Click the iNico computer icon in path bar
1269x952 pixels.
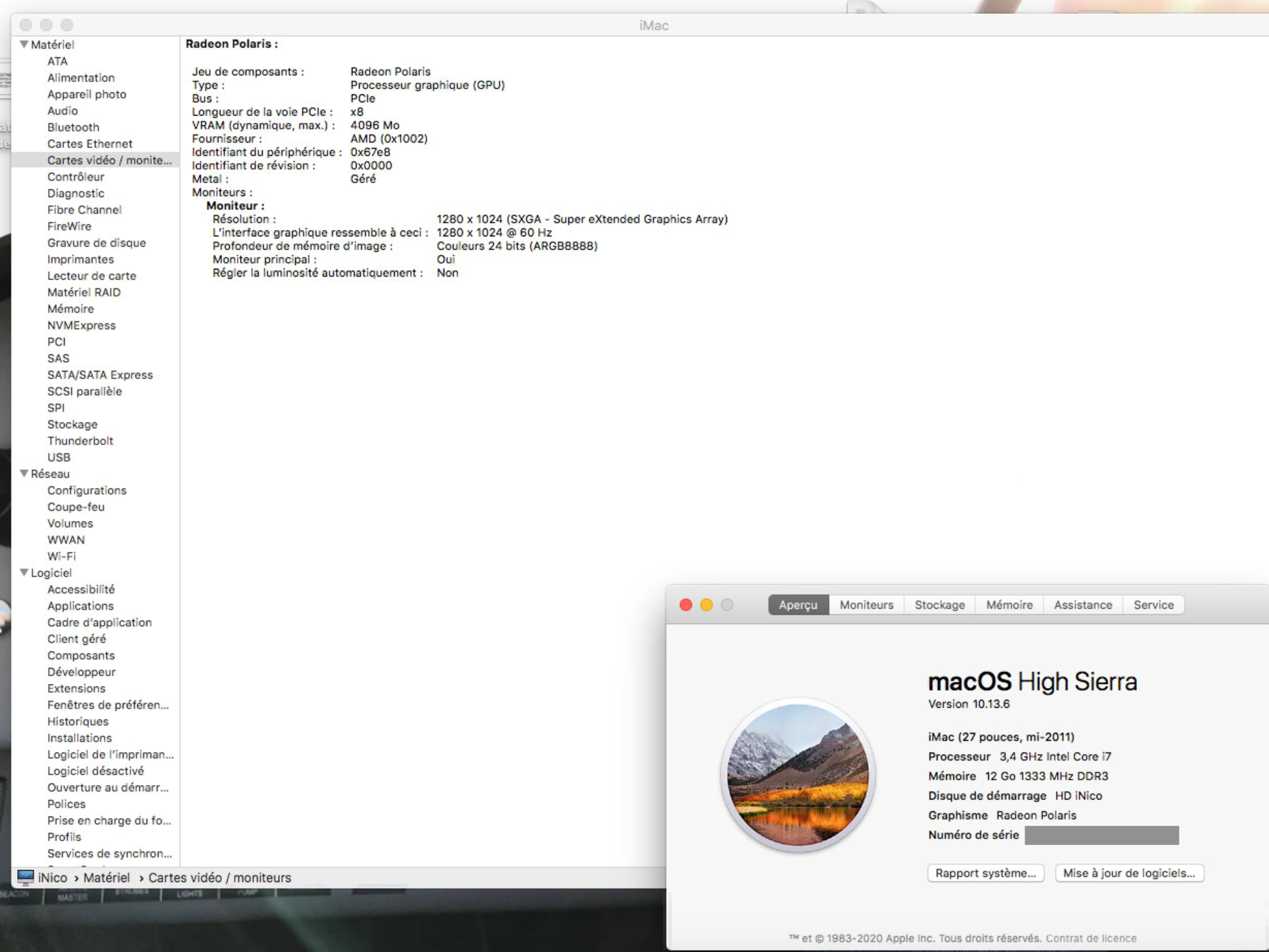25,877
